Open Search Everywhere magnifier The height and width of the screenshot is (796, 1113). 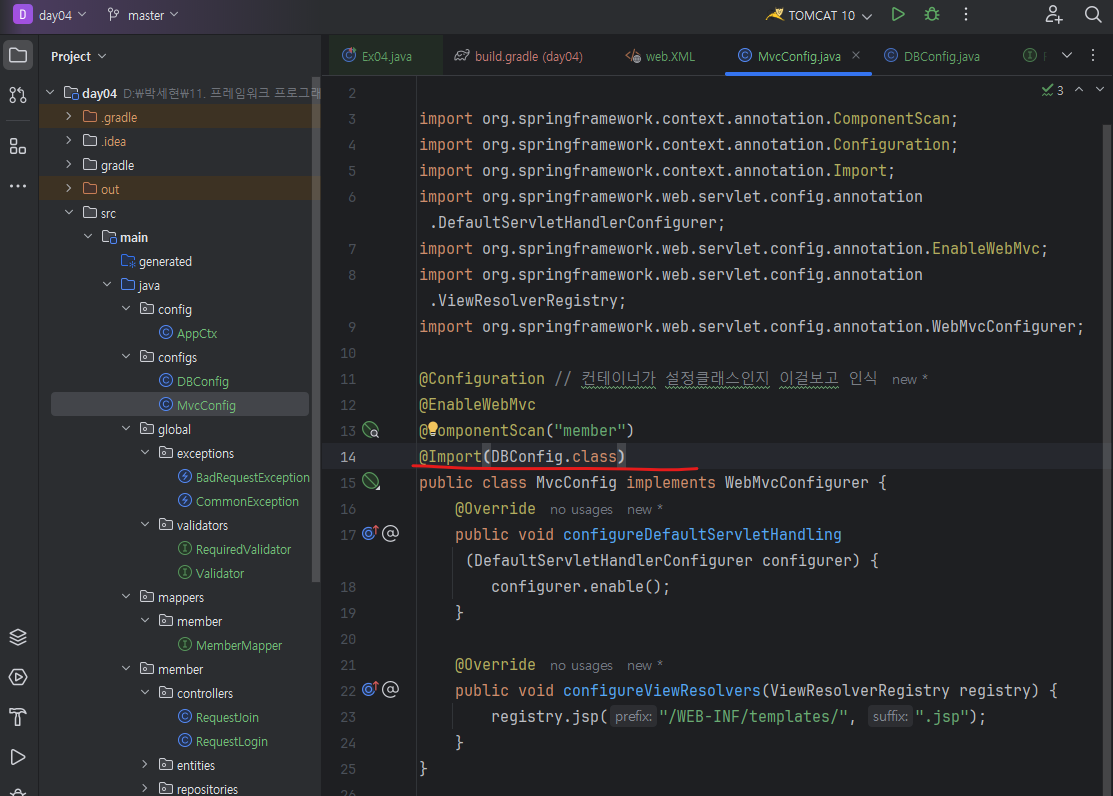1092,15
